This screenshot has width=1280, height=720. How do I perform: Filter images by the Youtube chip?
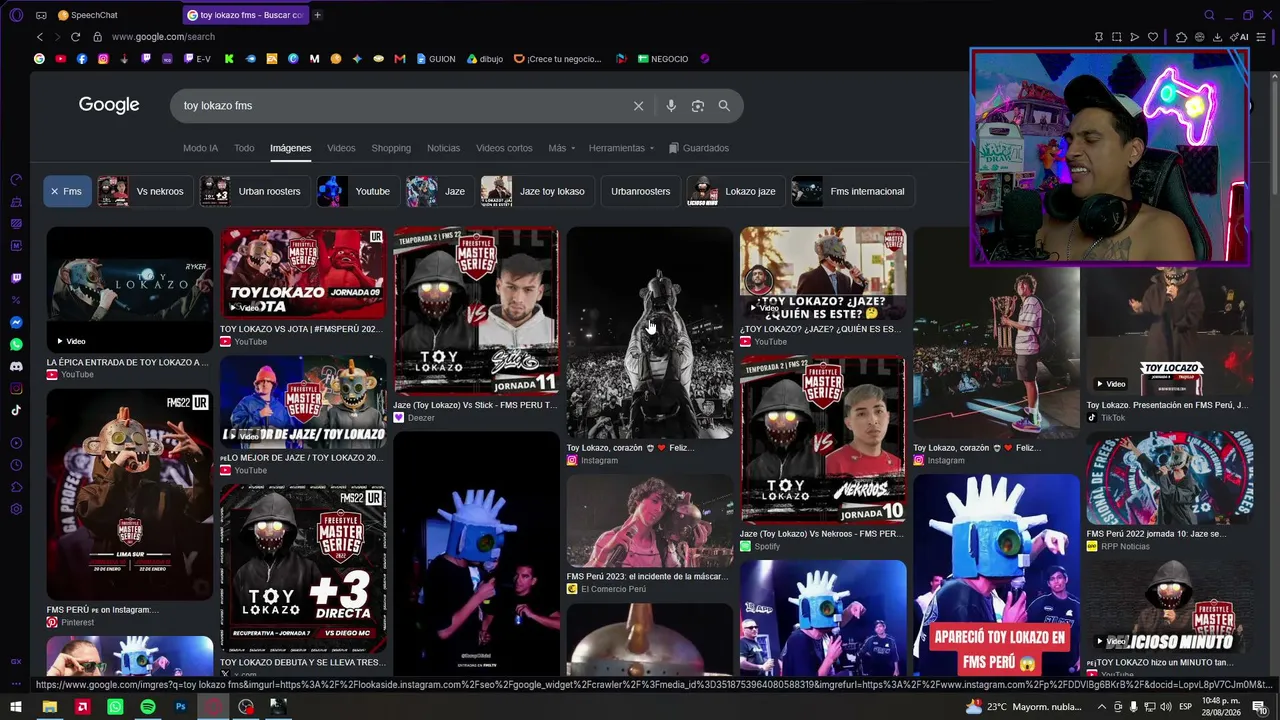[358, 191]
